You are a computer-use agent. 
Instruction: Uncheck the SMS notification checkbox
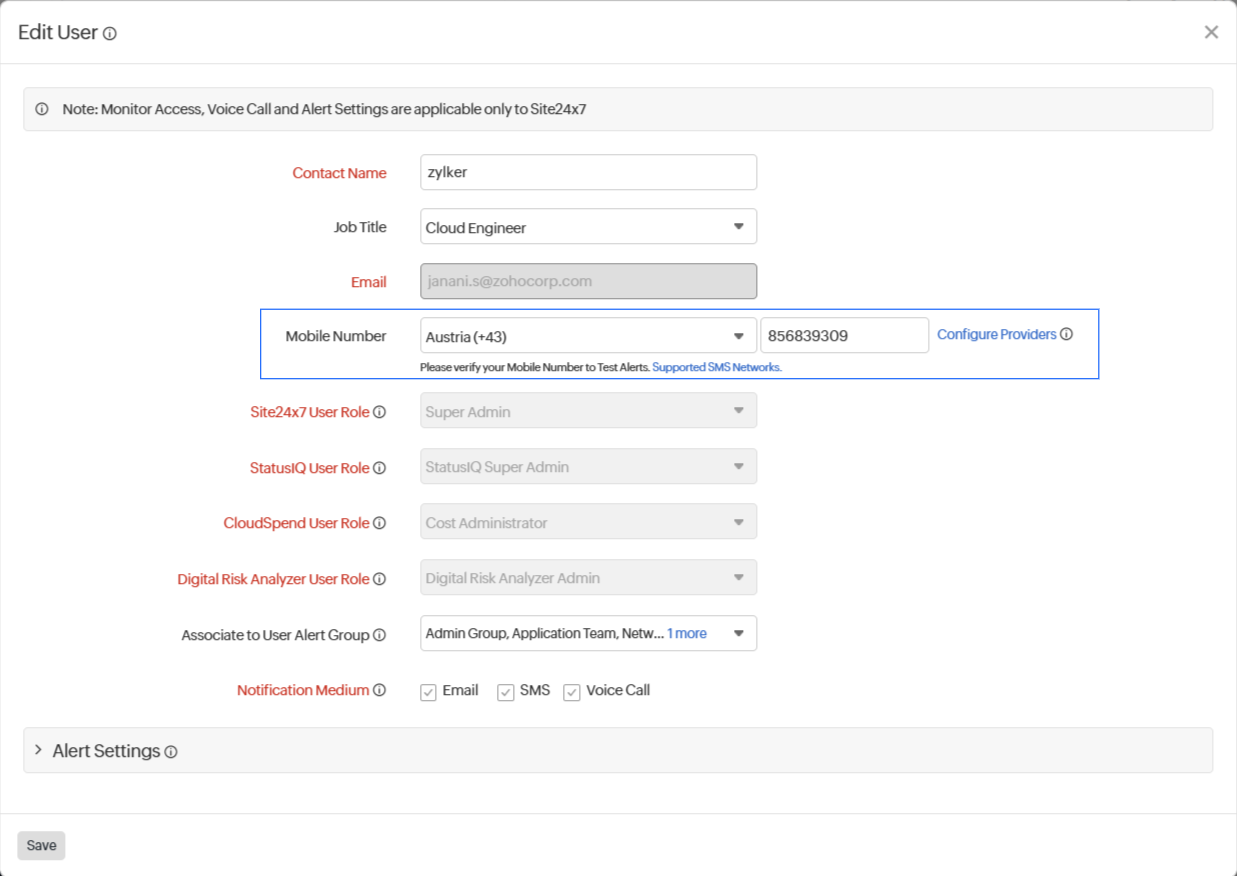[x=506, y=692]
